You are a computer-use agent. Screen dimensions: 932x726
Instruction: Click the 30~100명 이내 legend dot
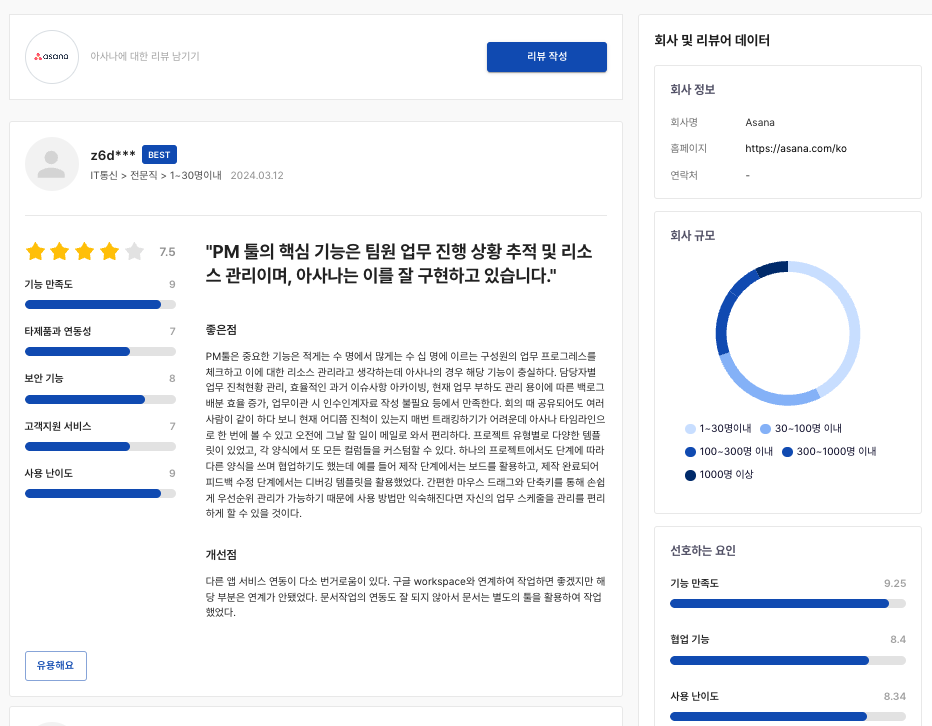(765, 428)
